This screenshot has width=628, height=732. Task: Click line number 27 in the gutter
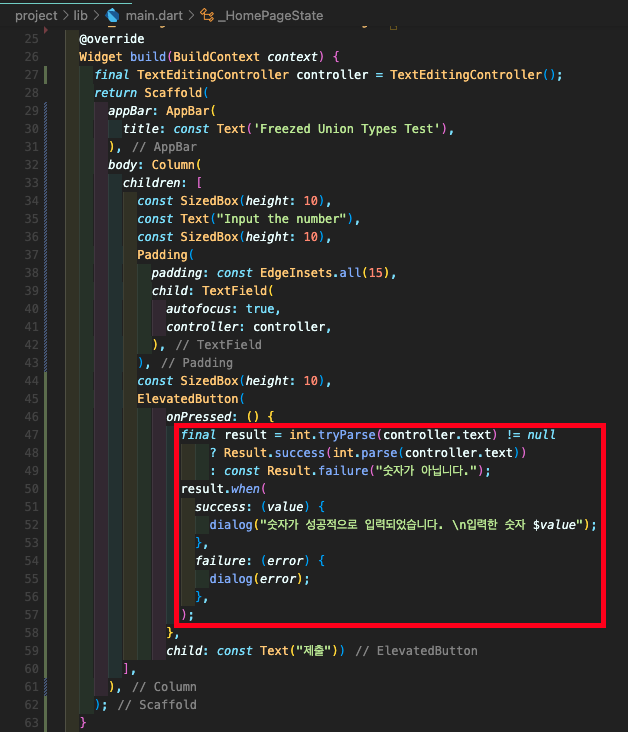tap(31, 75)
